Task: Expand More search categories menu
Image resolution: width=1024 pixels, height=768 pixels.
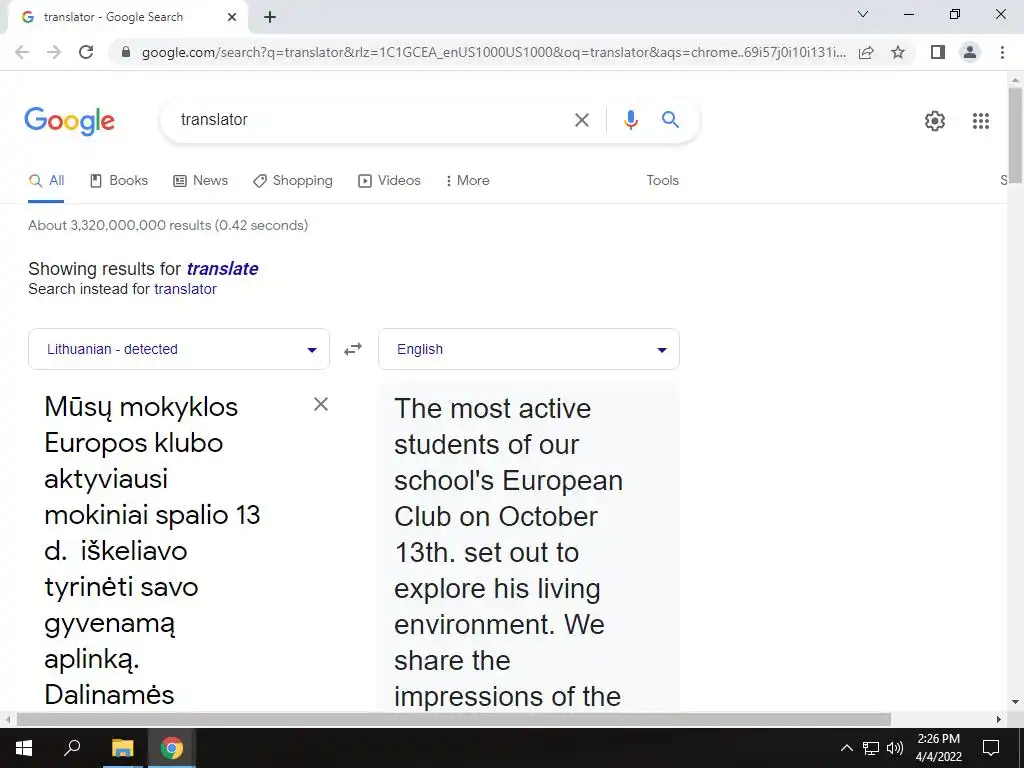Action: point(467,181)
